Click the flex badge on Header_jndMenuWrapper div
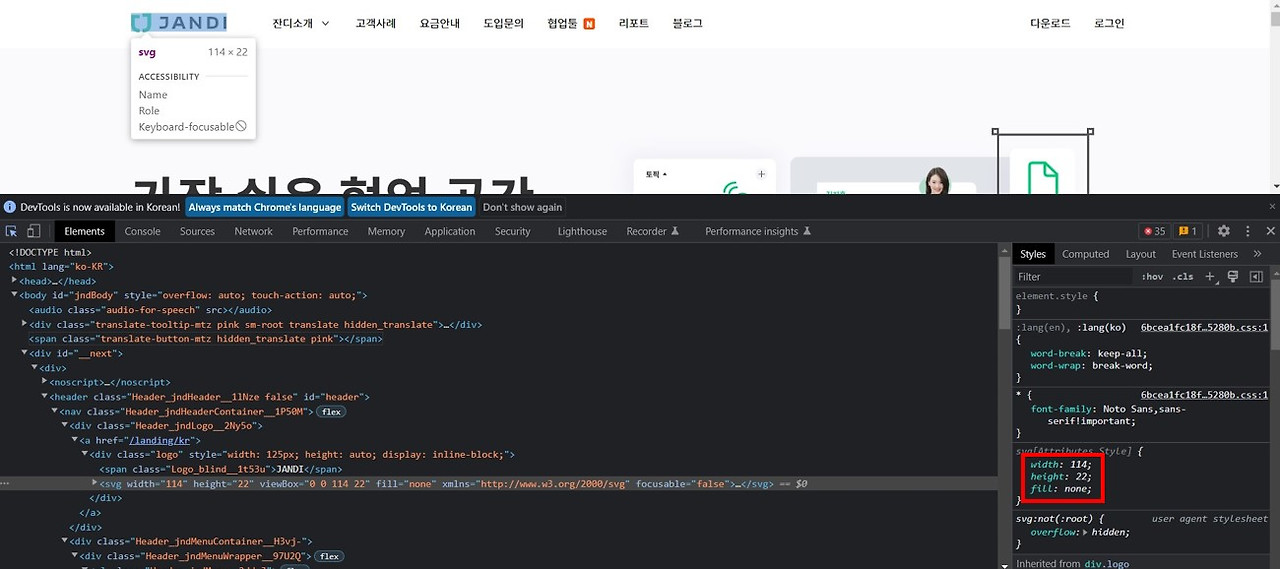1280x569 pixels. coord(329,556)
